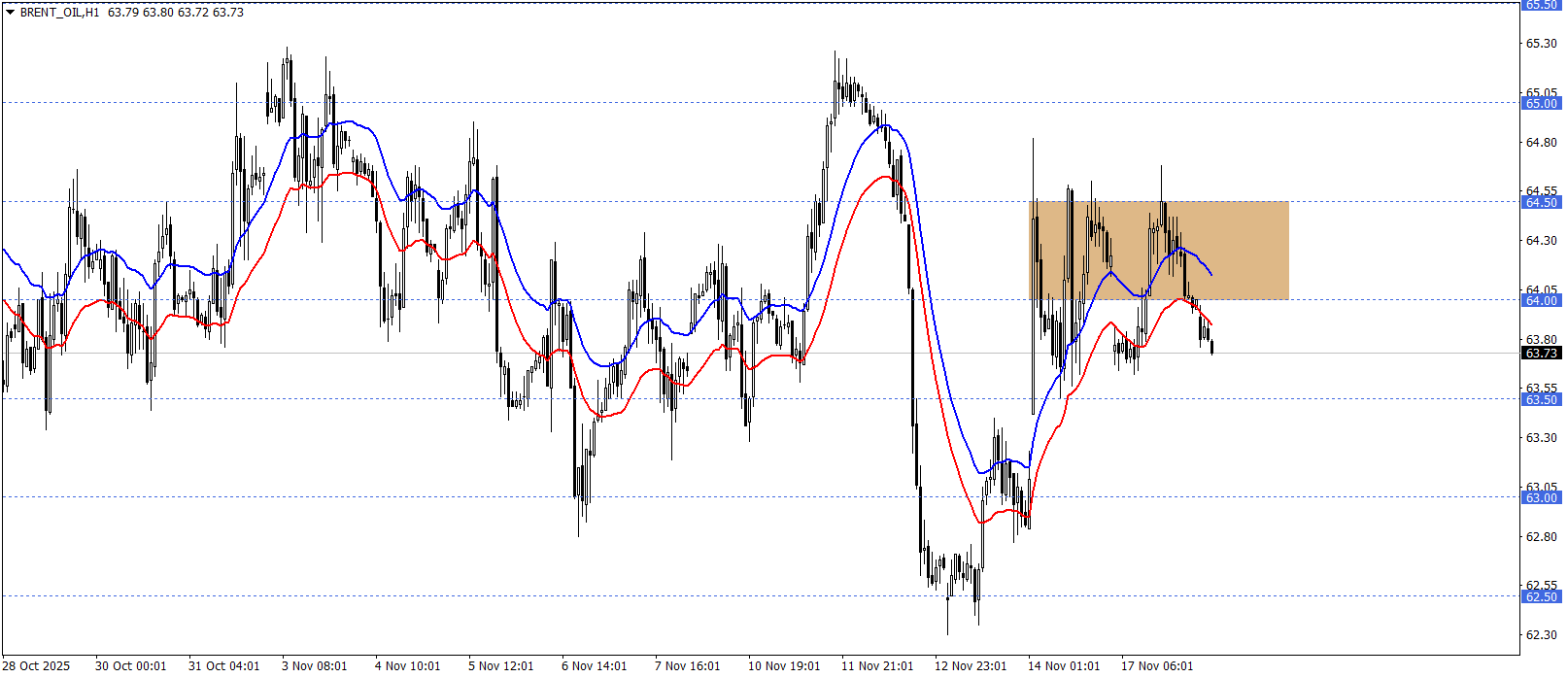Screen dimensions: 1568x678
Task: Click the 30 Oct 00:01 time label
Action: [x=130, y=666]
